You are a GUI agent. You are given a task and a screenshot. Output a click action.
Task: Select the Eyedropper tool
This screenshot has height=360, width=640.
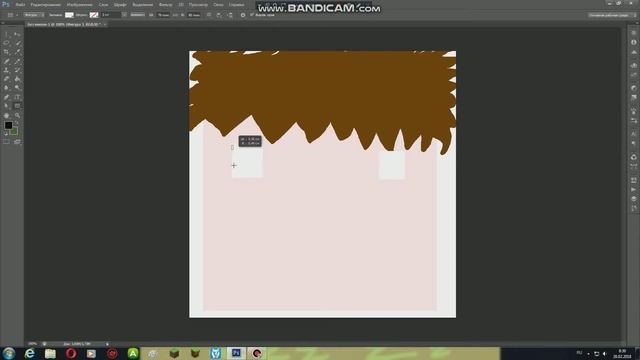tap(17, 52)
